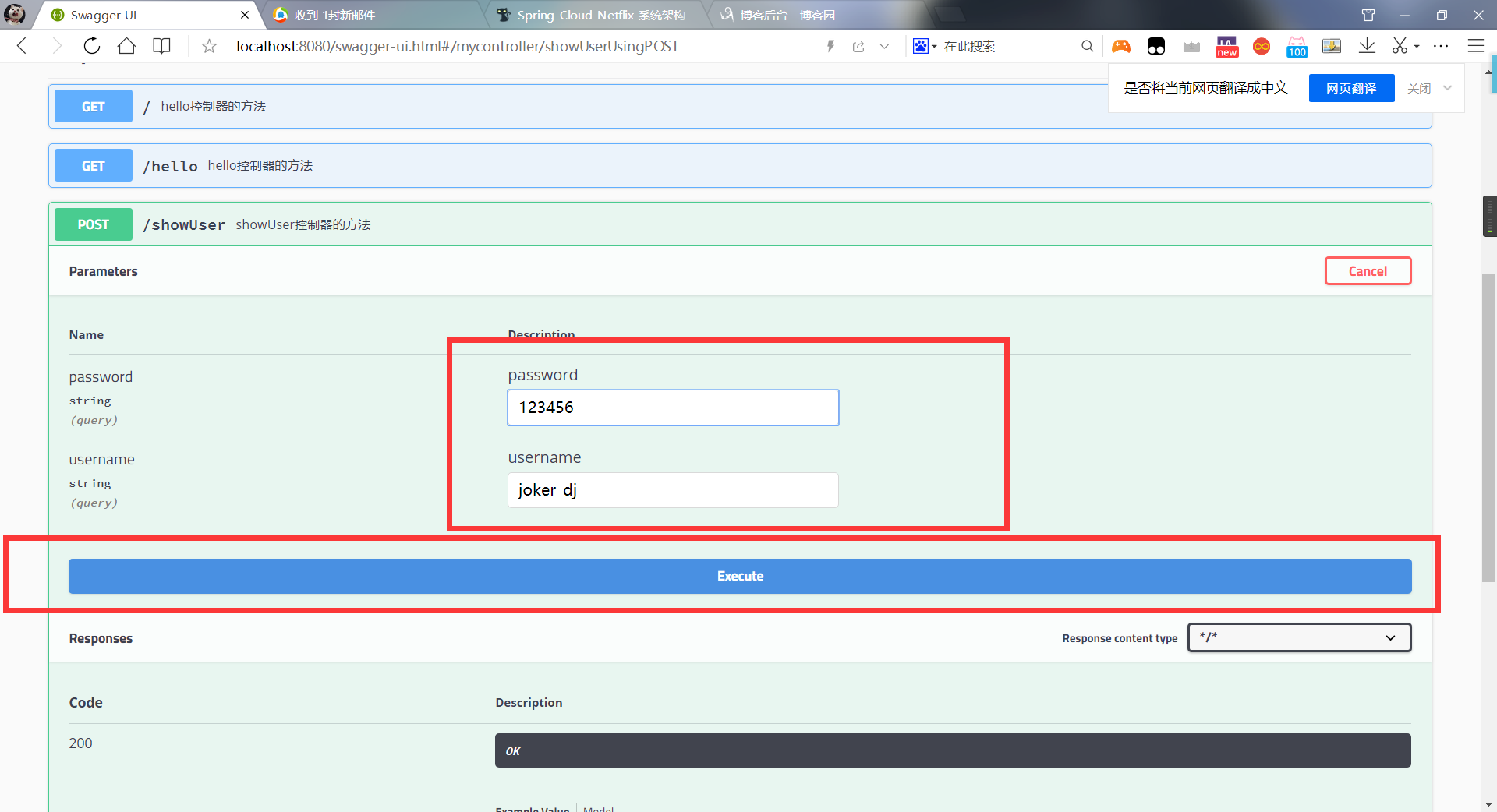The height and width of the screenshot is (812, 1497).
Task: Dismiss translation prompt with 关闭
Action: (x=1418, y=88)
